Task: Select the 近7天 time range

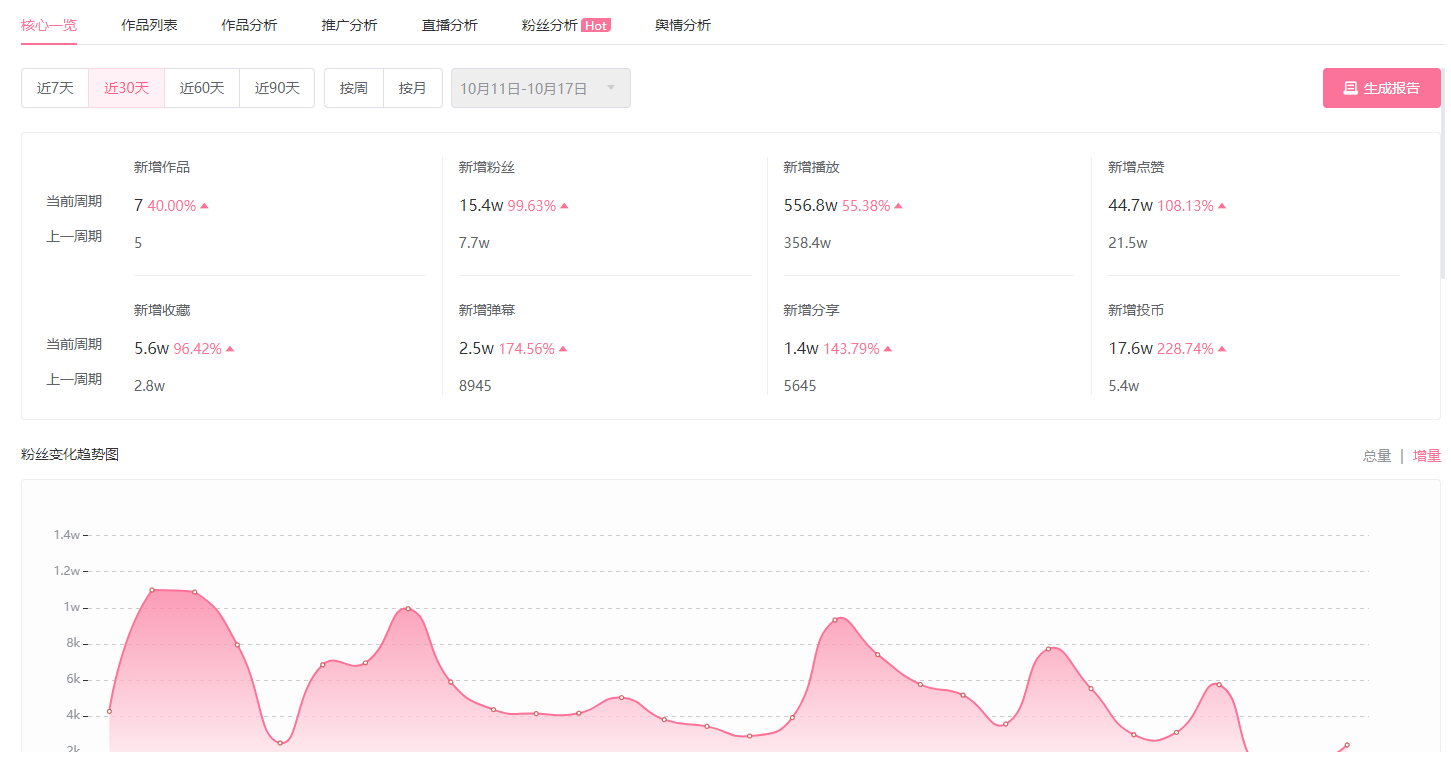Action: [x=55, y=88]
